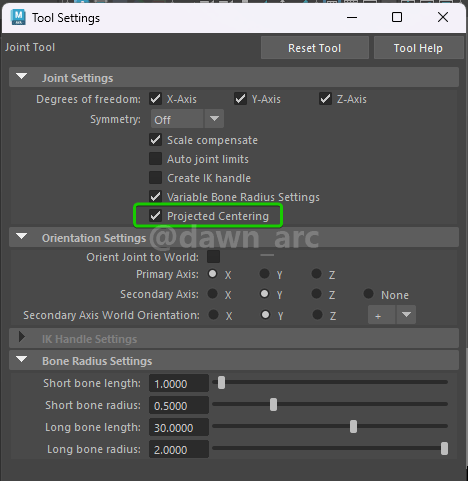The height and width of the screenshot is (481, 468).
Task: Maximize the Tool Settings window
Action: tap(397, 17)
